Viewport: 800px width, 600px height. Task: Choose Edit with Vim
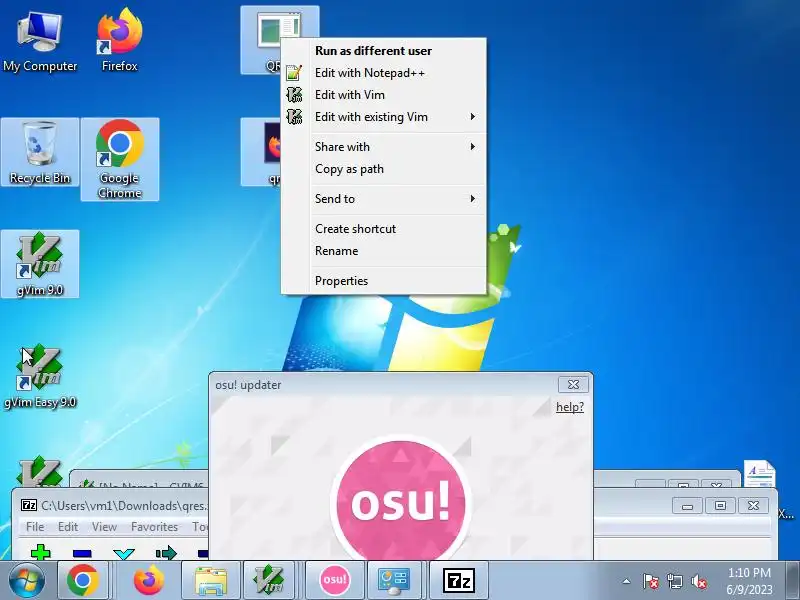click(383, 95)
